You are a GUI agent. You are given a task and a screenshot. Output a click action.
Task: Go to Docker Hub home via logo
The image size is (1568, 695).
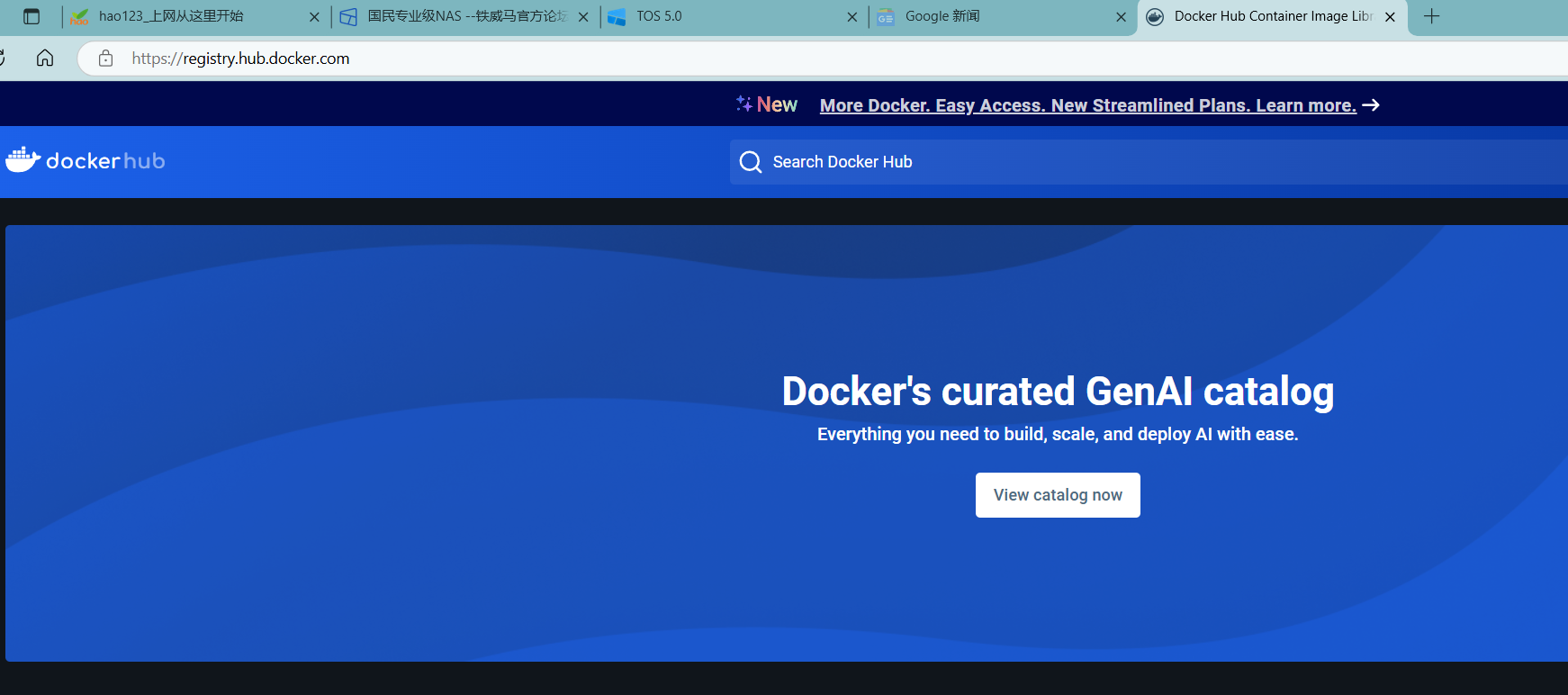point(86,160)
